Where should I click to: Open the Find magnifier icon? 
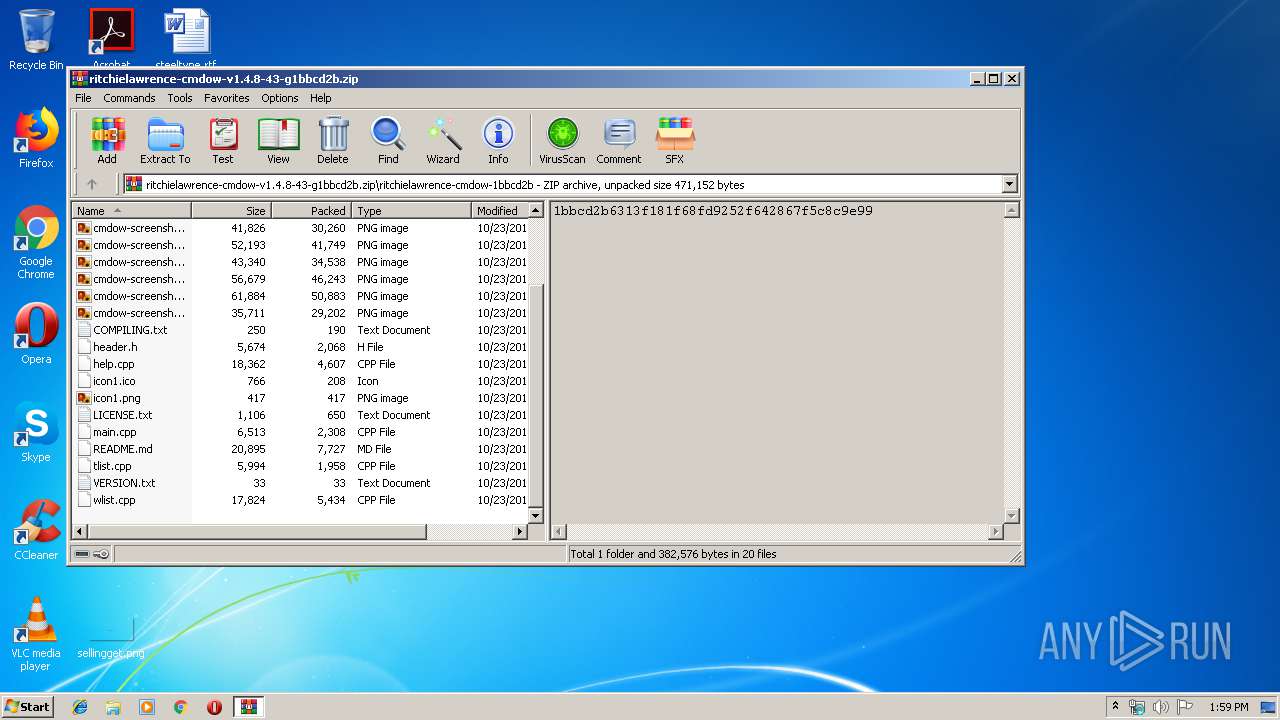point(388,141)
